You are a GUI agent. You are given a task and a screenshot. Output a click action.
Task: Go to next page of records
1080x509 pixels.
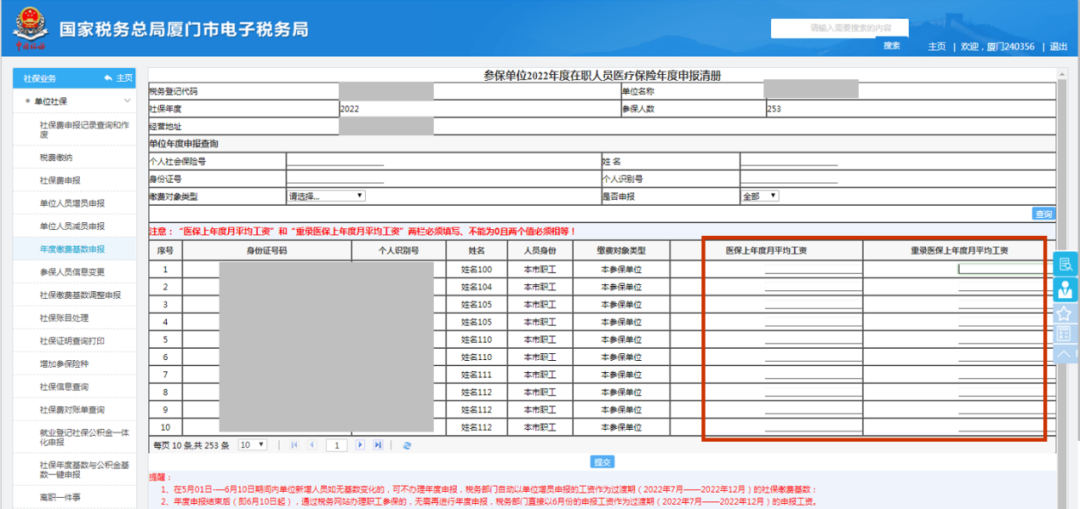click(x=363, y=444)
